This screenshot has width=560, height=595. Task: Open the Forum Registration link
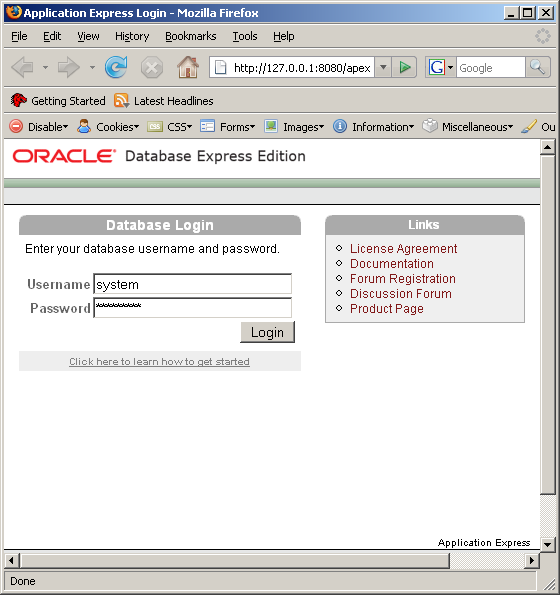(403, 279)
